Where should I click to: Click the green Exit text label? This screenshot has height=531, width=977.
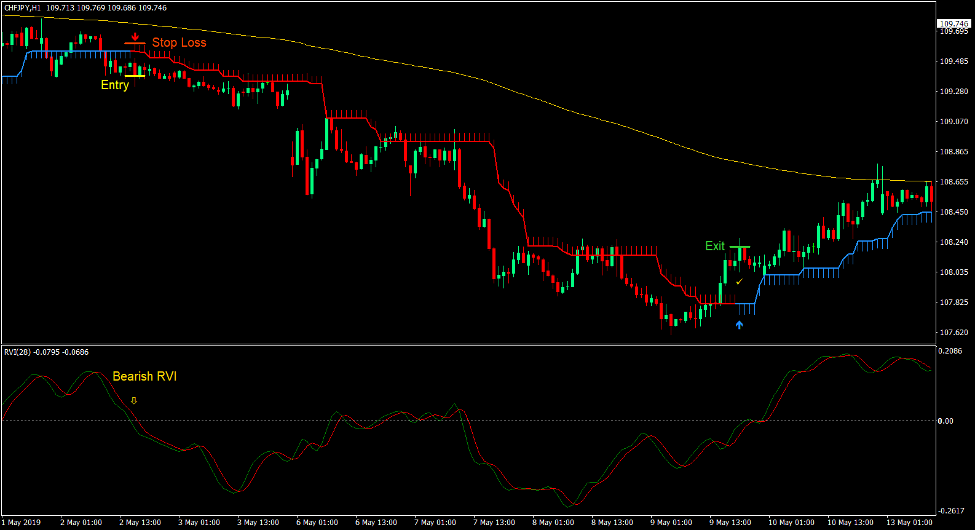click(714, 246)
